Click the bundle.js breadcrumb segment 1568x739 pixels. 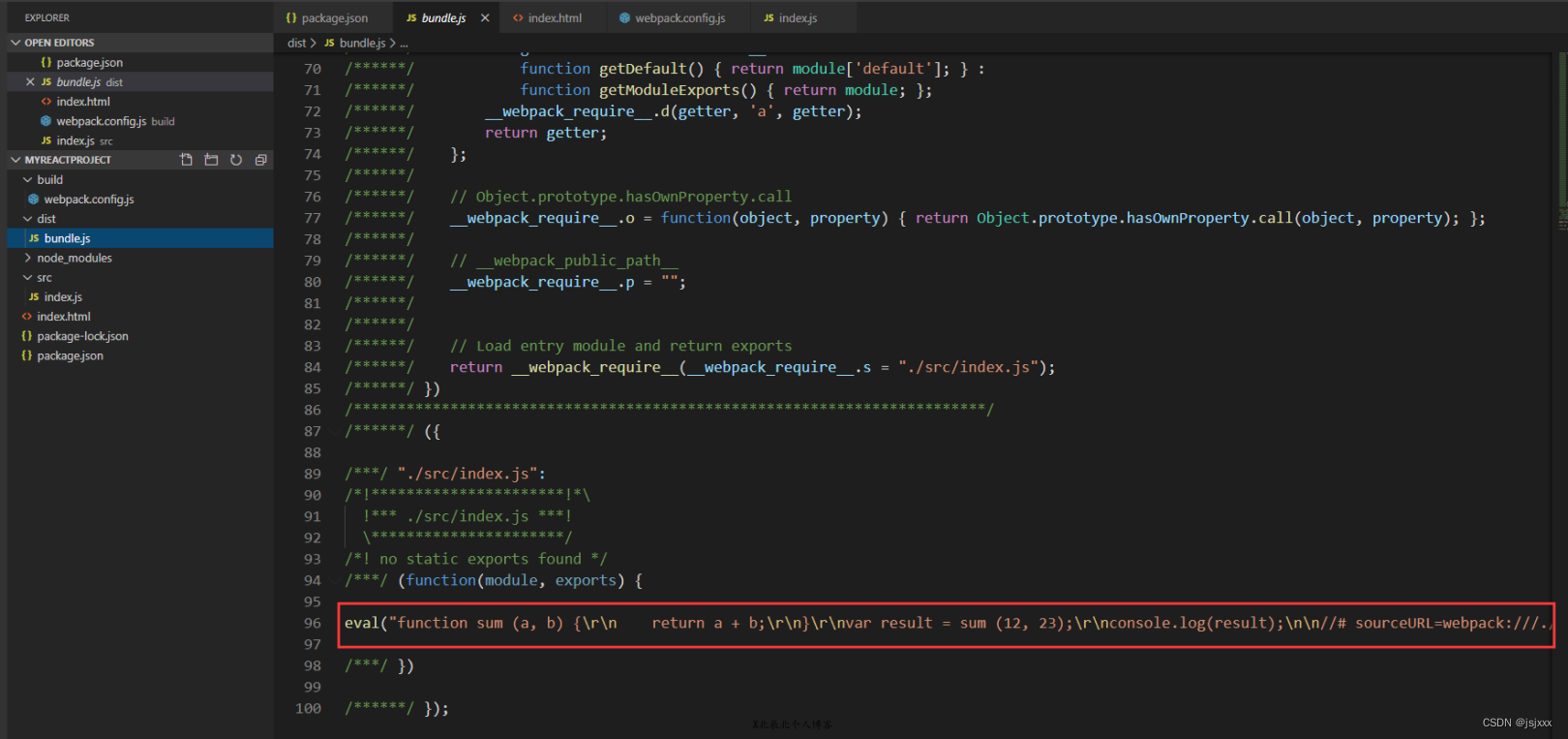(362, 43)
